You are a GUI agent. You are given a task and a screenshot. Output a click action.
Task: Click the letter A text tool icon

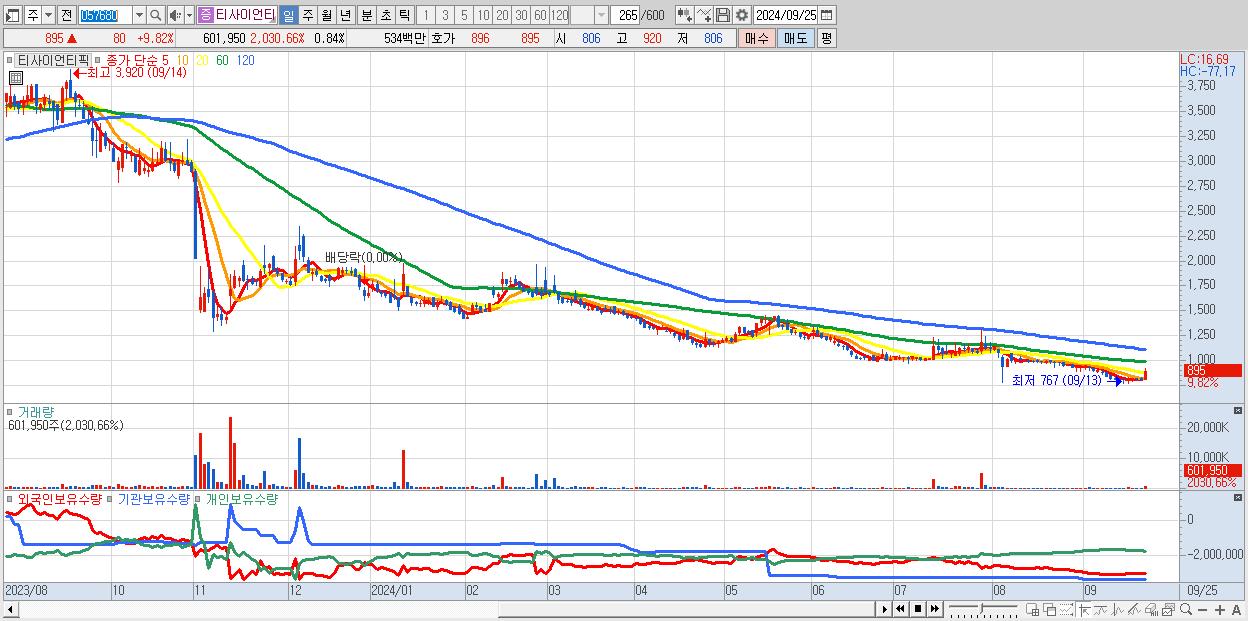pyautogui.click(x=1236, y=609)
